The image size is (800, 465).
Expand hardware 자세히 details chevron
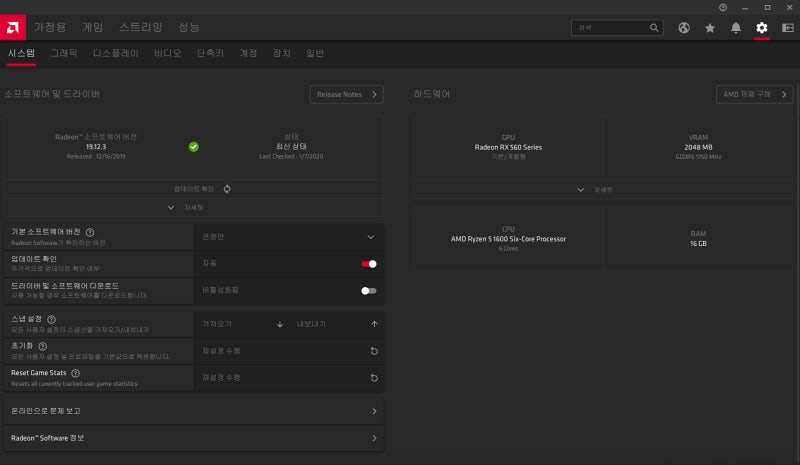(581, 190)
